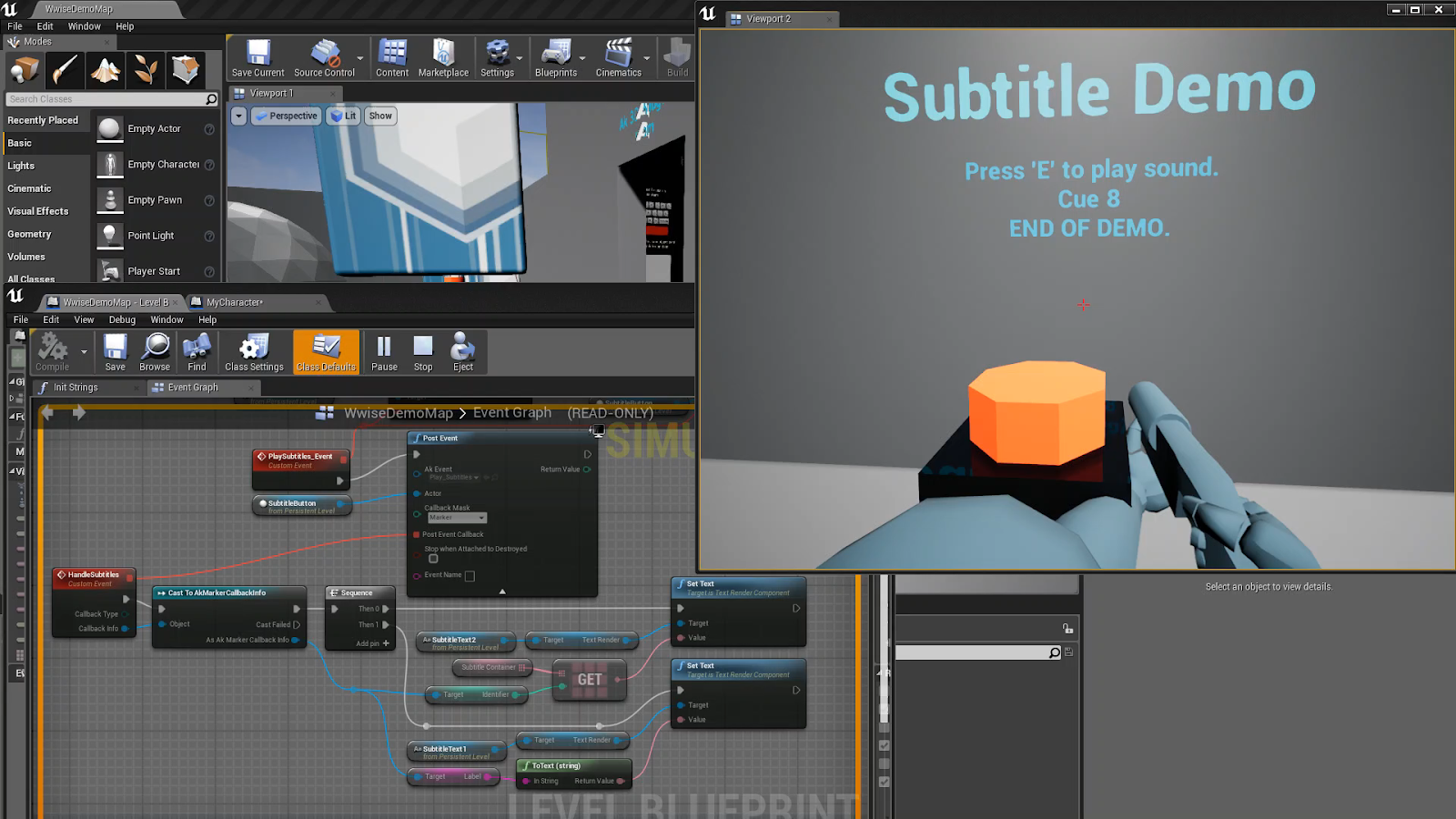This screenshot has width=1456, height=819.
Task: Click Save Current in main toolbar
Action: (x=258, y=58)
